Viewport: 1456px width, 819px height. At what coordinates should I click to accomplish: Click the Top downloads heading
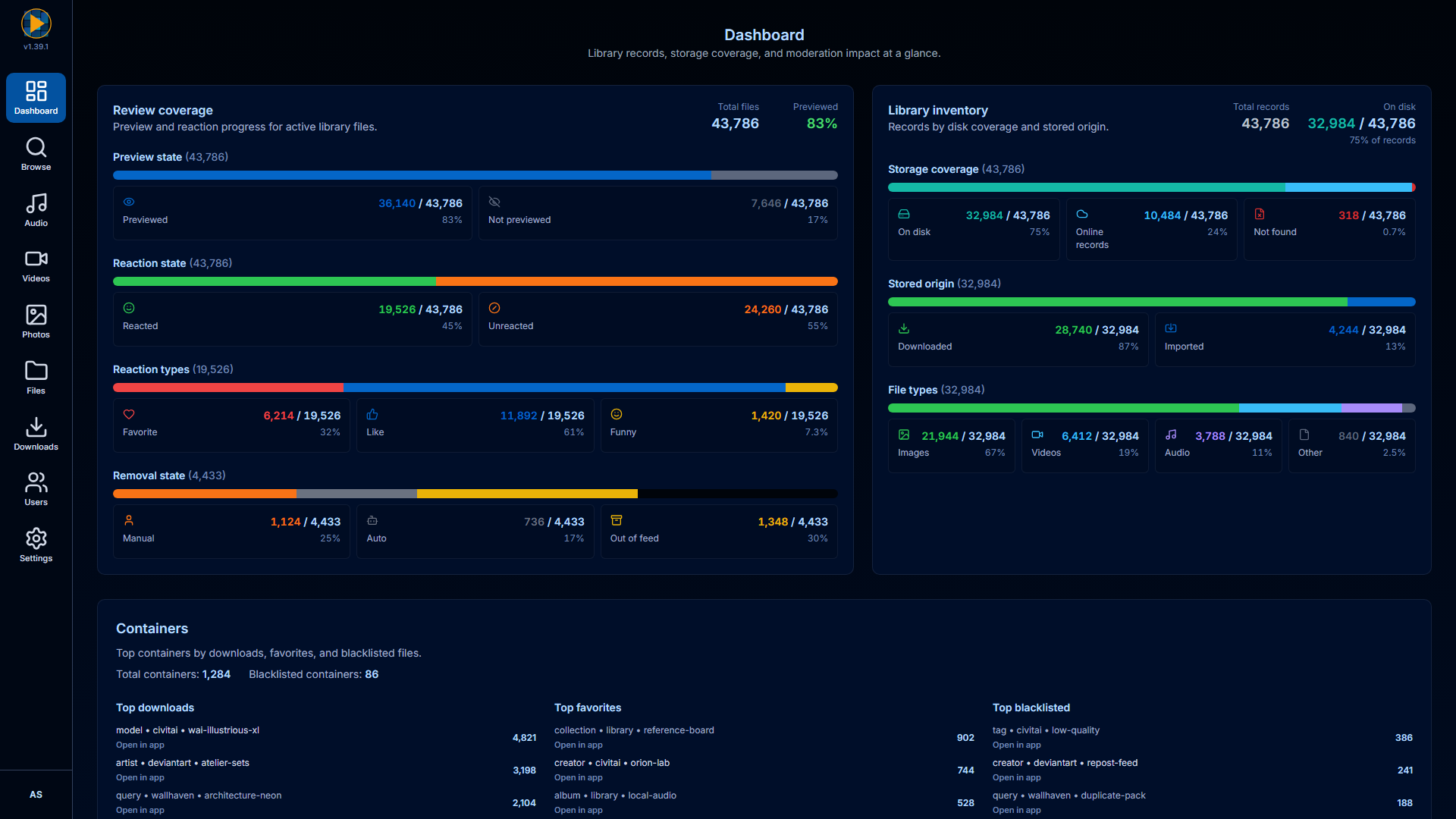155,708
